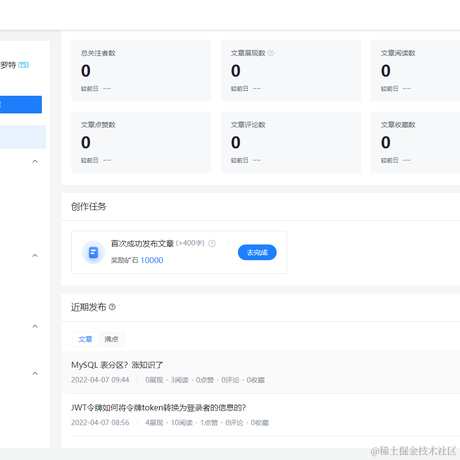Click date 2022-04-07 09:44

click(x=100, y=380)
